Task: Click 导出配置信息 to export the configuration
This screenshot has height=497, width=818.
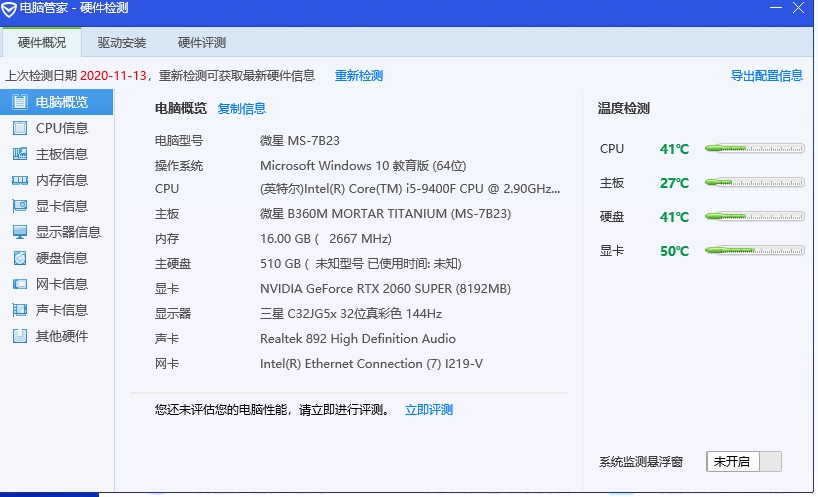Action: pyautogui.click(x=766, y=76)
